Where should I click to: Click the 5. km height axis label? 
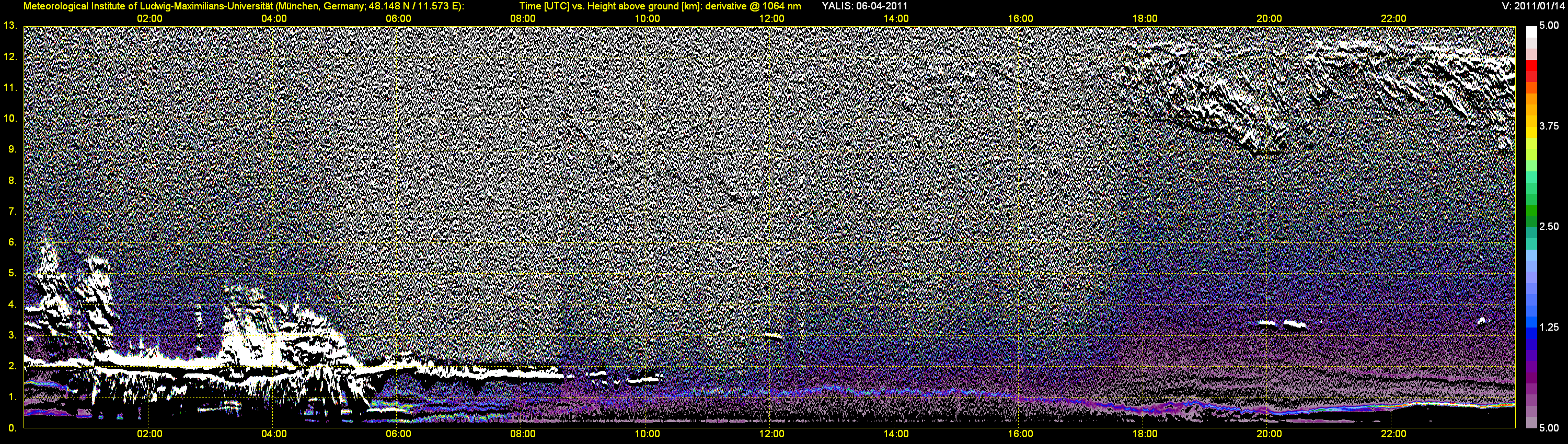(x=13, y=273)
